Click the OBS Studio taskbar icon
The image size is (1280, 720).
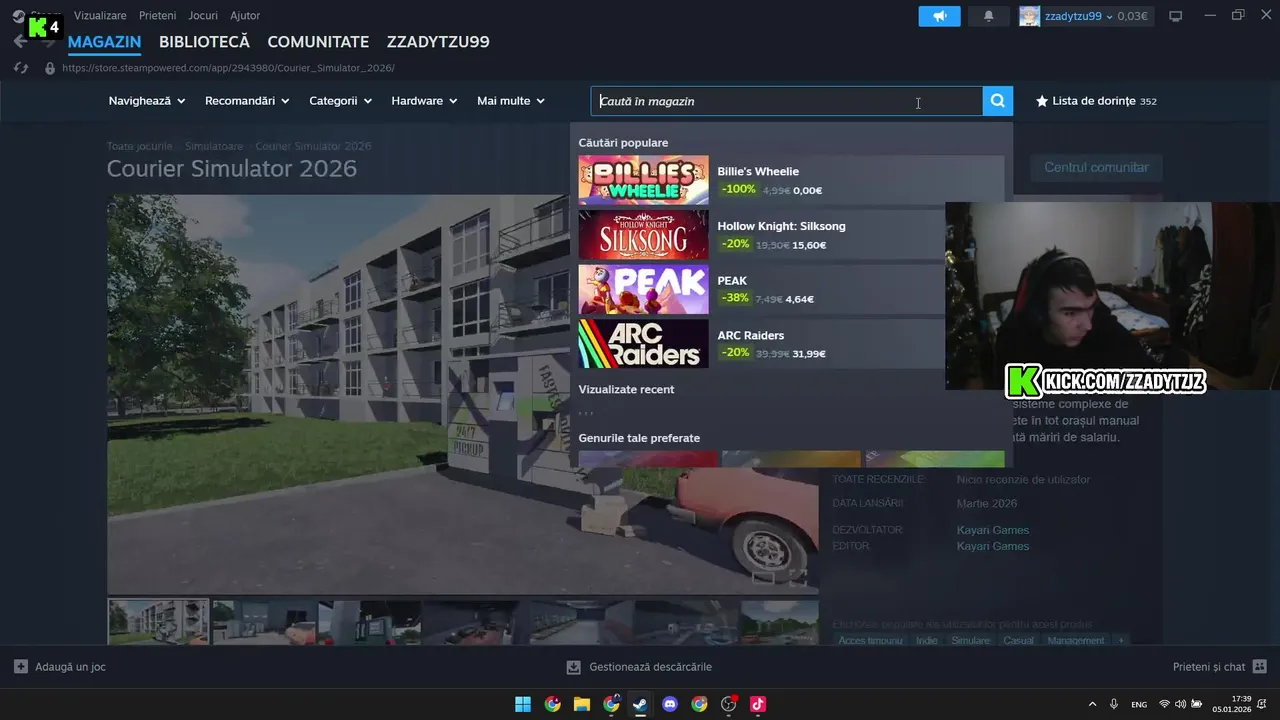coord(729,704)
